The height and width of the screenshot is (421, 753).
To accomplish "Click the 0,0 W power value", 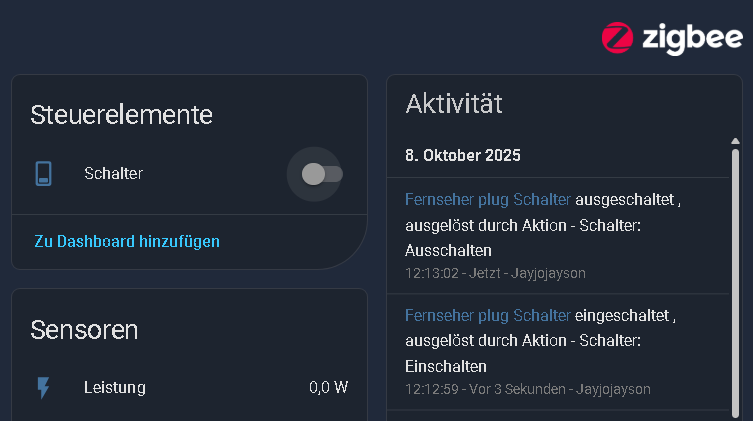I will tap(328, 388).
